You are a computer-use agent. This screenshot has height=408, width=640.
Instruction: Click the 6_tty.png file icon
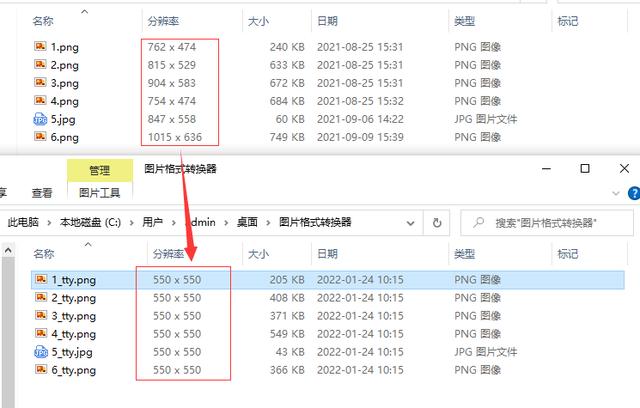click(x=41, y=369)
